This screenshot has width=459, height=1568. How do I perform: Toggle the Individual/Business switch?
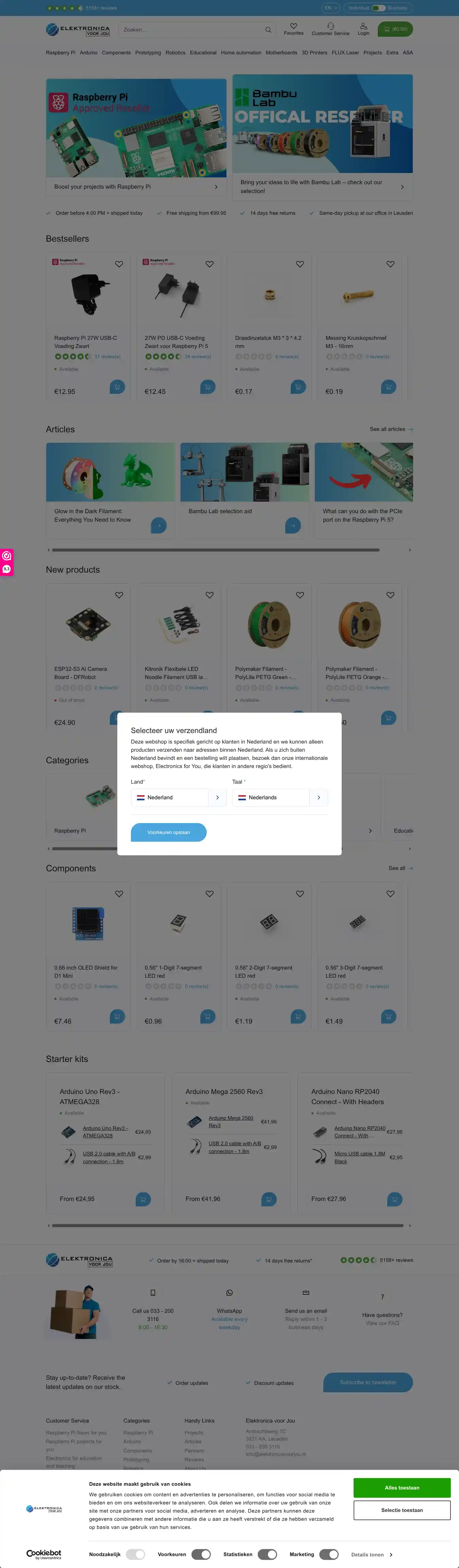[x=379, y=8]
